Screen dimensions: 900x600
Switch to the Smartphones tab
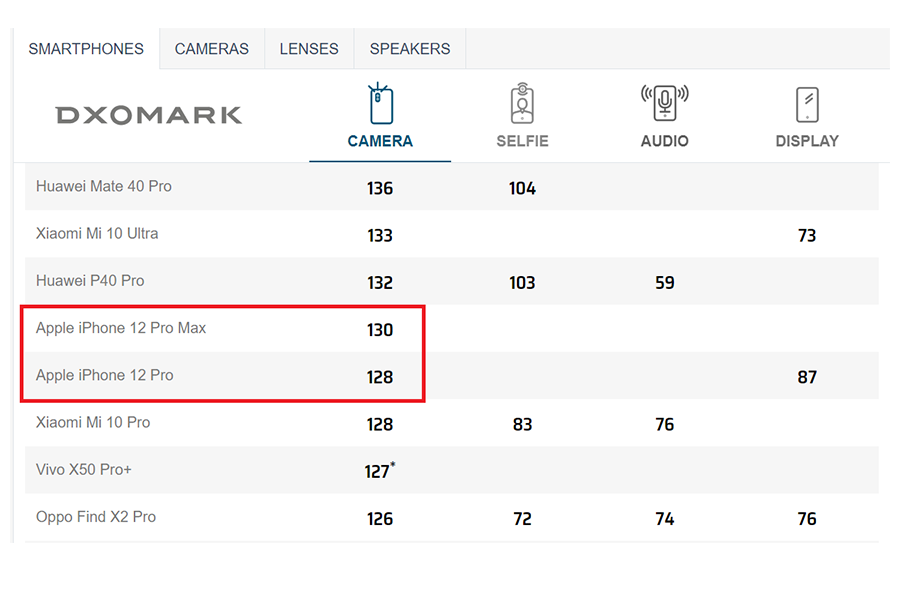86,48
